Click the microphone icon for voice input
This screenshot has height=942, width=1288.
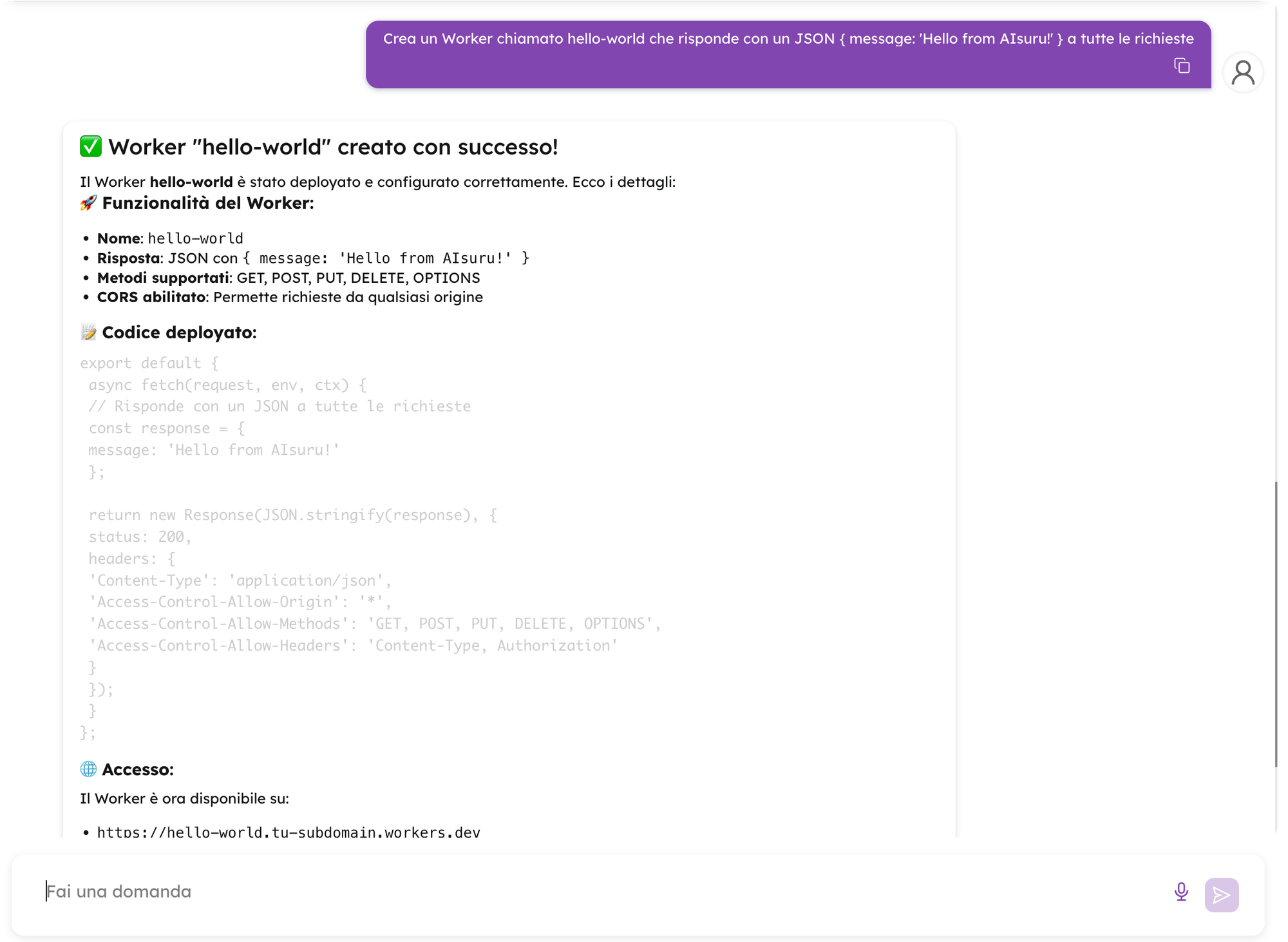pyautogui.click(x=1180, y=892)
